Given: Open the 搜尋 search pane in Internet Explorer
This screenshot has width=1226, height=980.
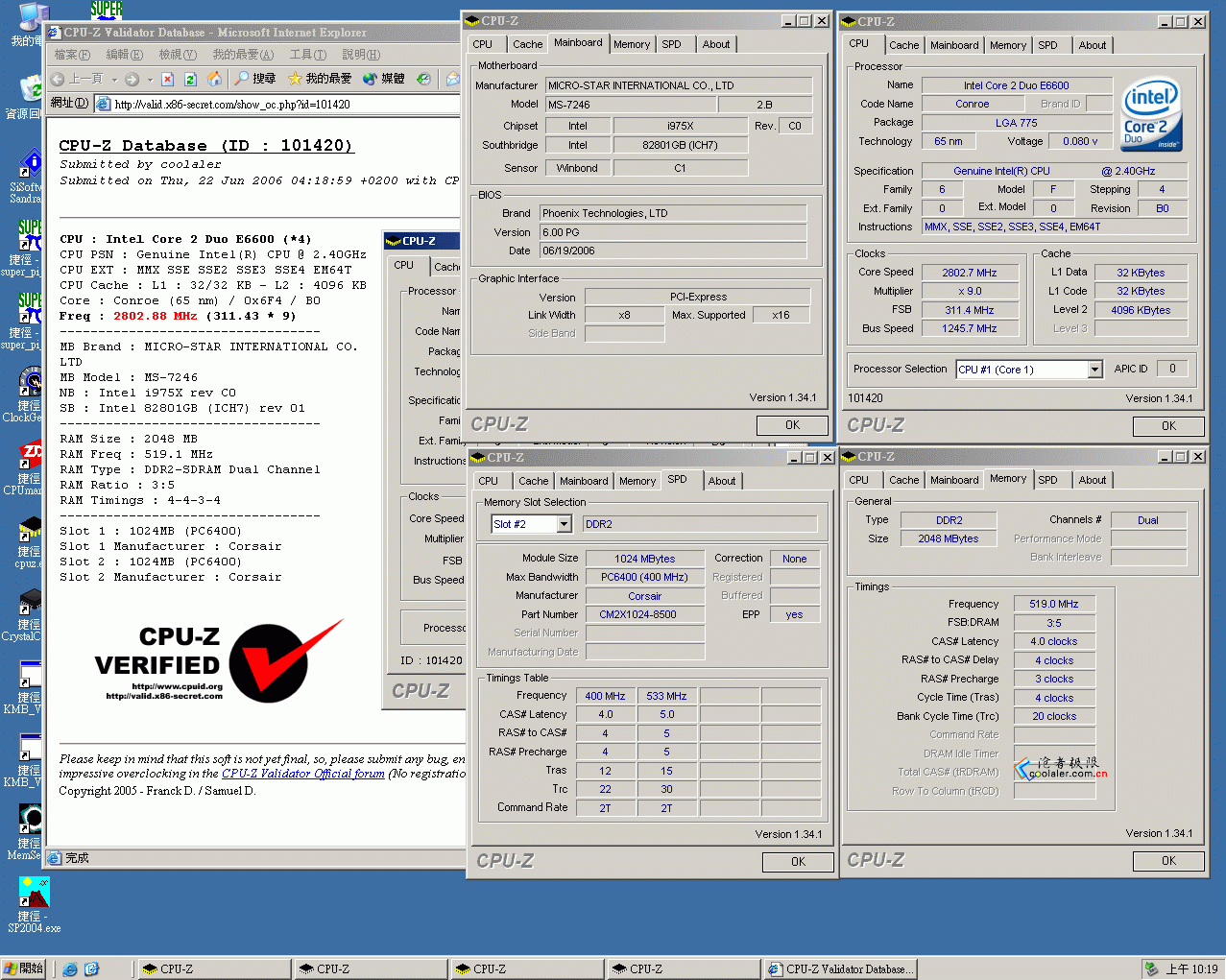Looking at the screenshot, I should pos(255,79).
